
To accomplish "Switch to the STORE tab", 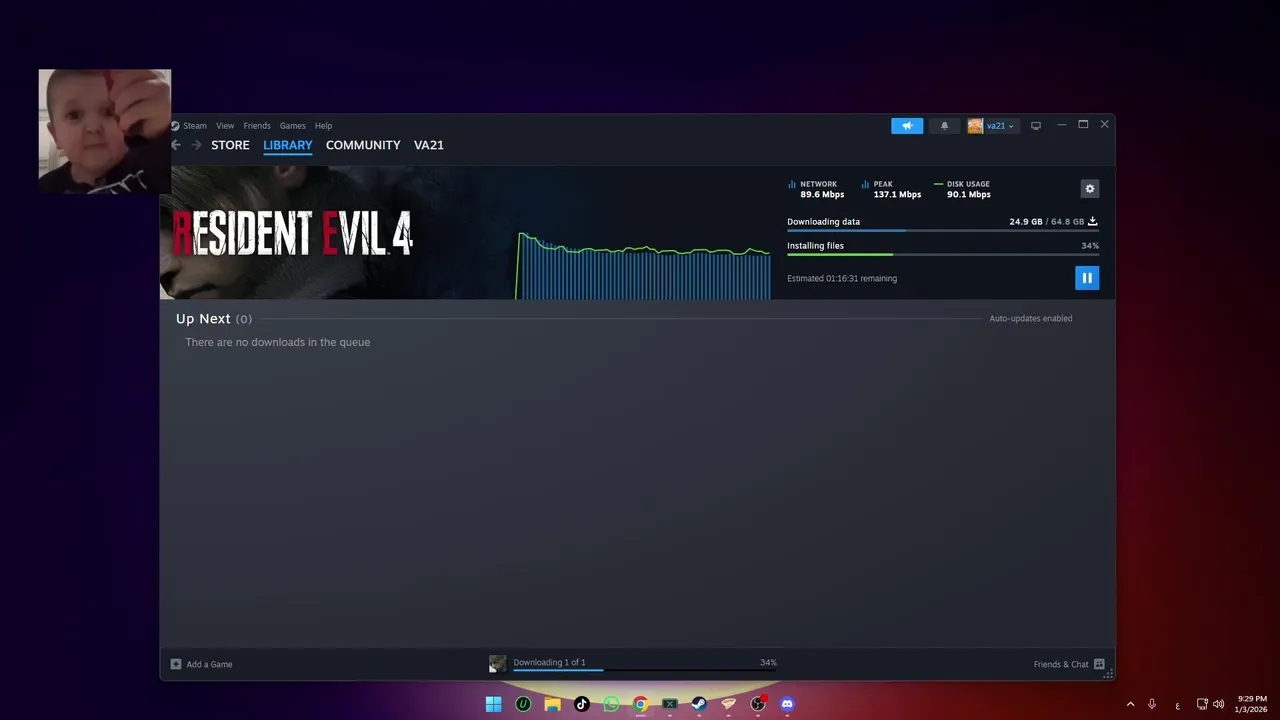I will [230, 145].
